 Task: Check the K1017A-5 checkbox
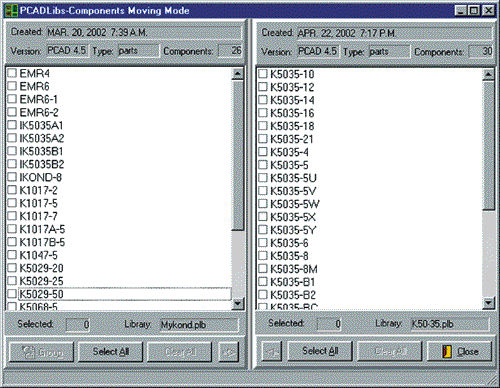pyautogui.click(x=12, y=229)
